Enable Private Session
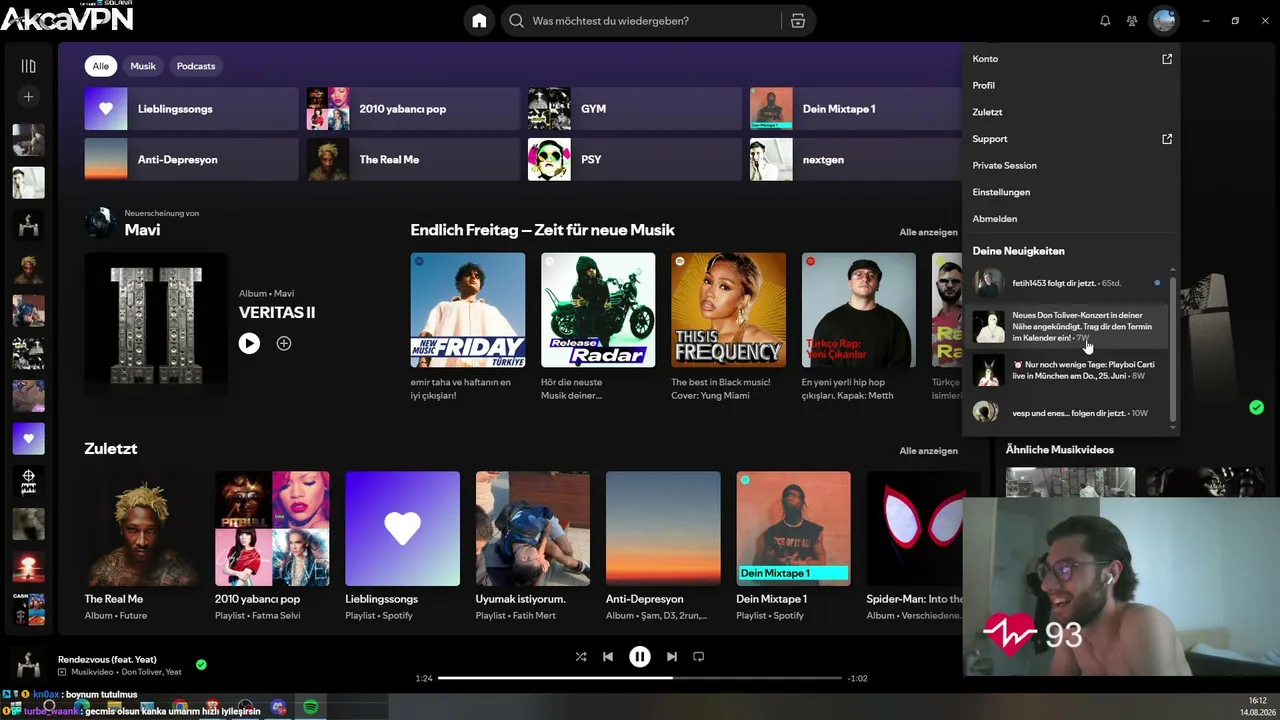This screenshot has width=1280, height=720. tap(1070, 165)
